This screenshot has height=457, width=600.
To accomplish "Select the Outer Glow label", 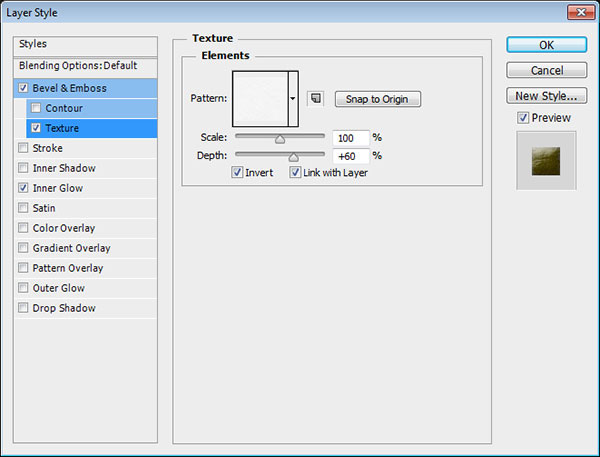I will [x=59, y=288].
